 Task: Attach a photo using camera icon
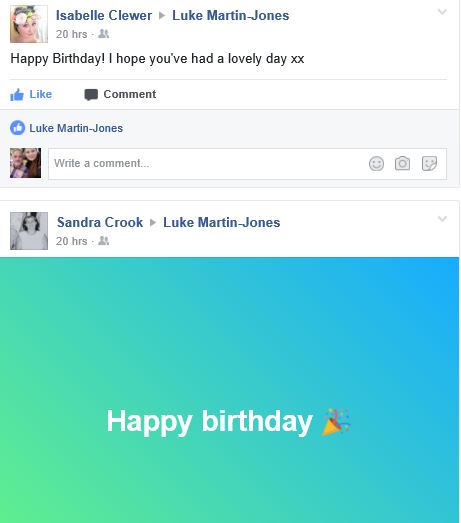tap(402, 163)
